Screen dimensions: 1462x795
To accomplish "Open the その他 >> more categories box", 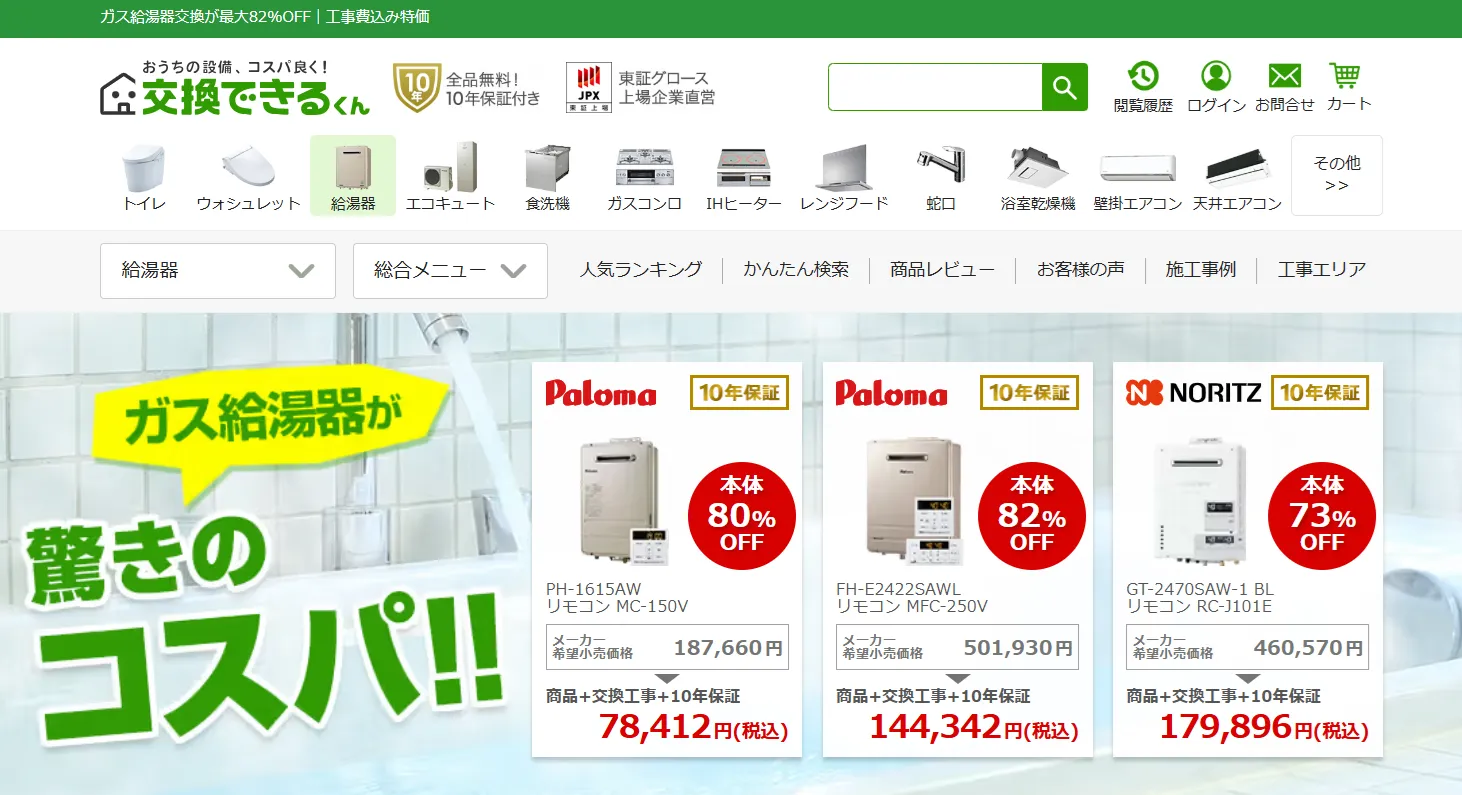I will [x=1336, y=175].
